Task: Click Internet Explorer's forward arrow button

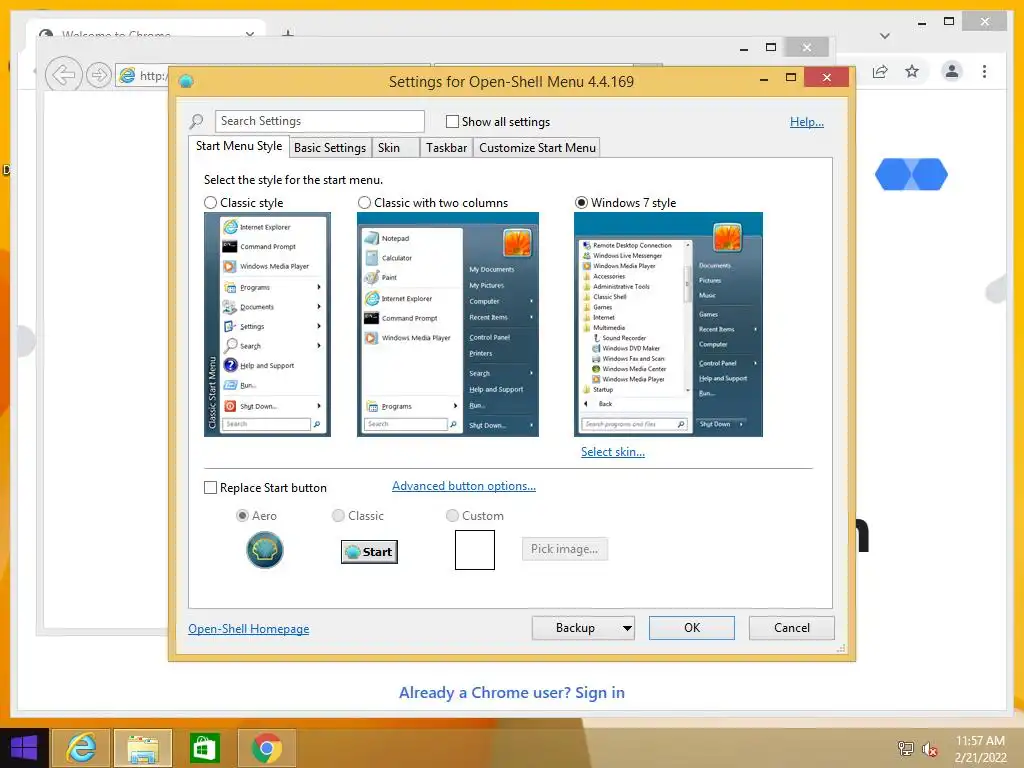Action: (x=99, y=75)
